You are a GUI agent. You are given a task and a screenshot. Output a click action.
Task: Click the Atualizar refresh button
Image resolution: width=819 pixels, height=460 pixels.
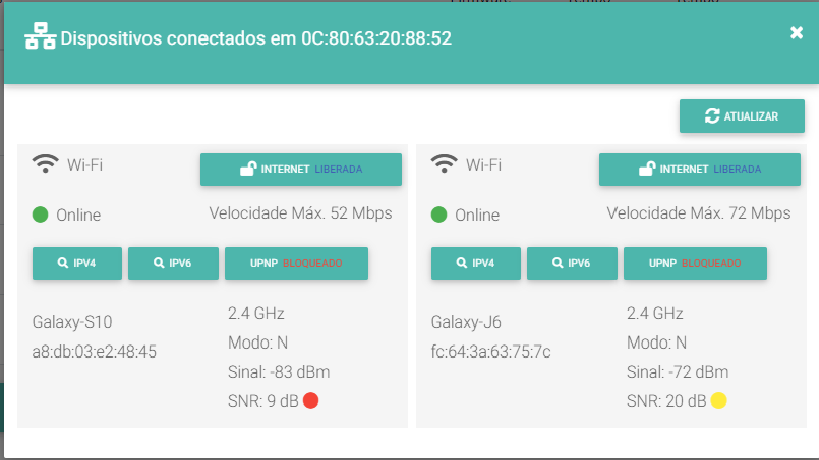coord(742,116)
